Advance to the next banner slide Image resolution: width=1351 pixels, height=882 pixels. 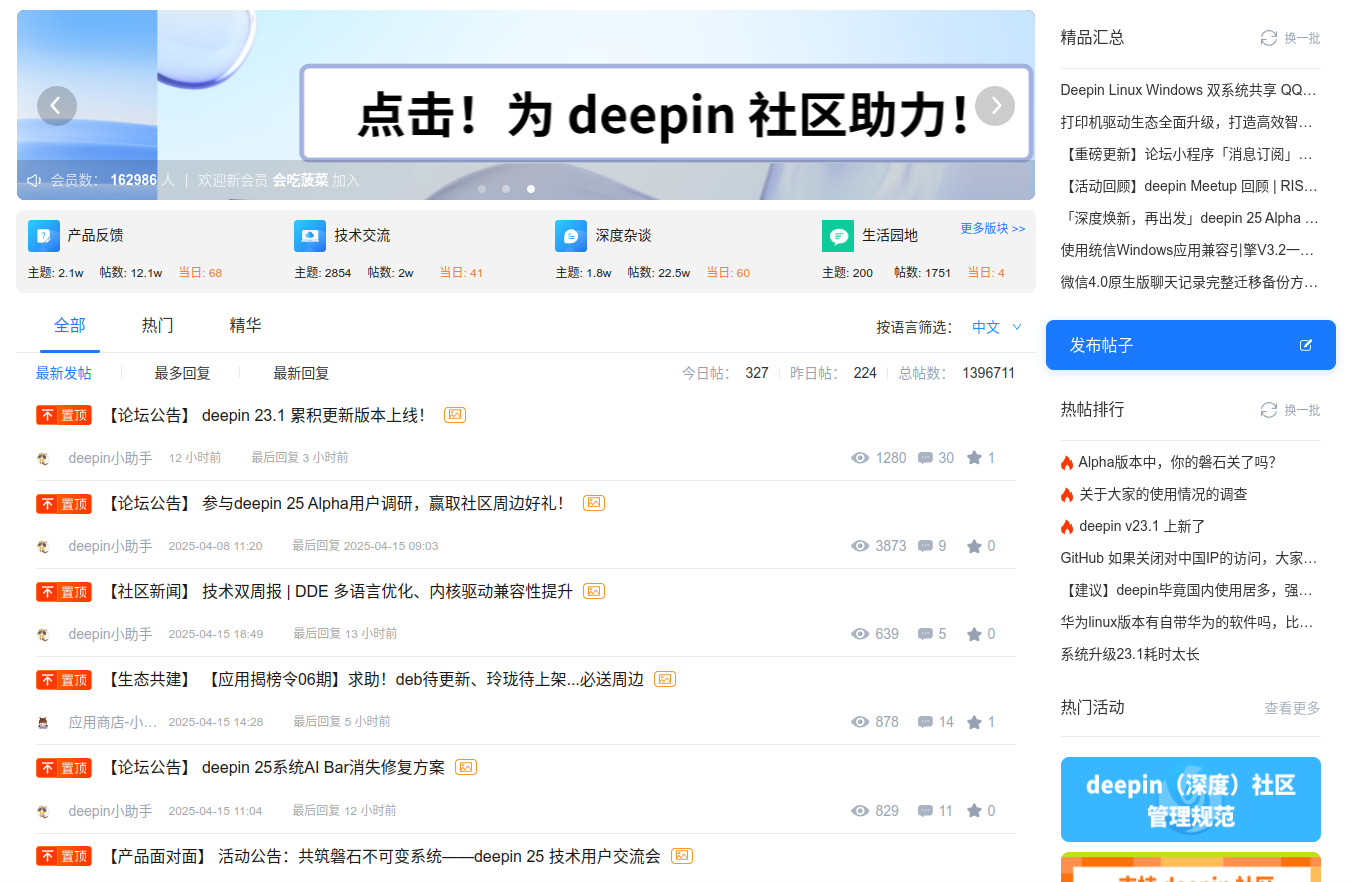pos(995,105)
